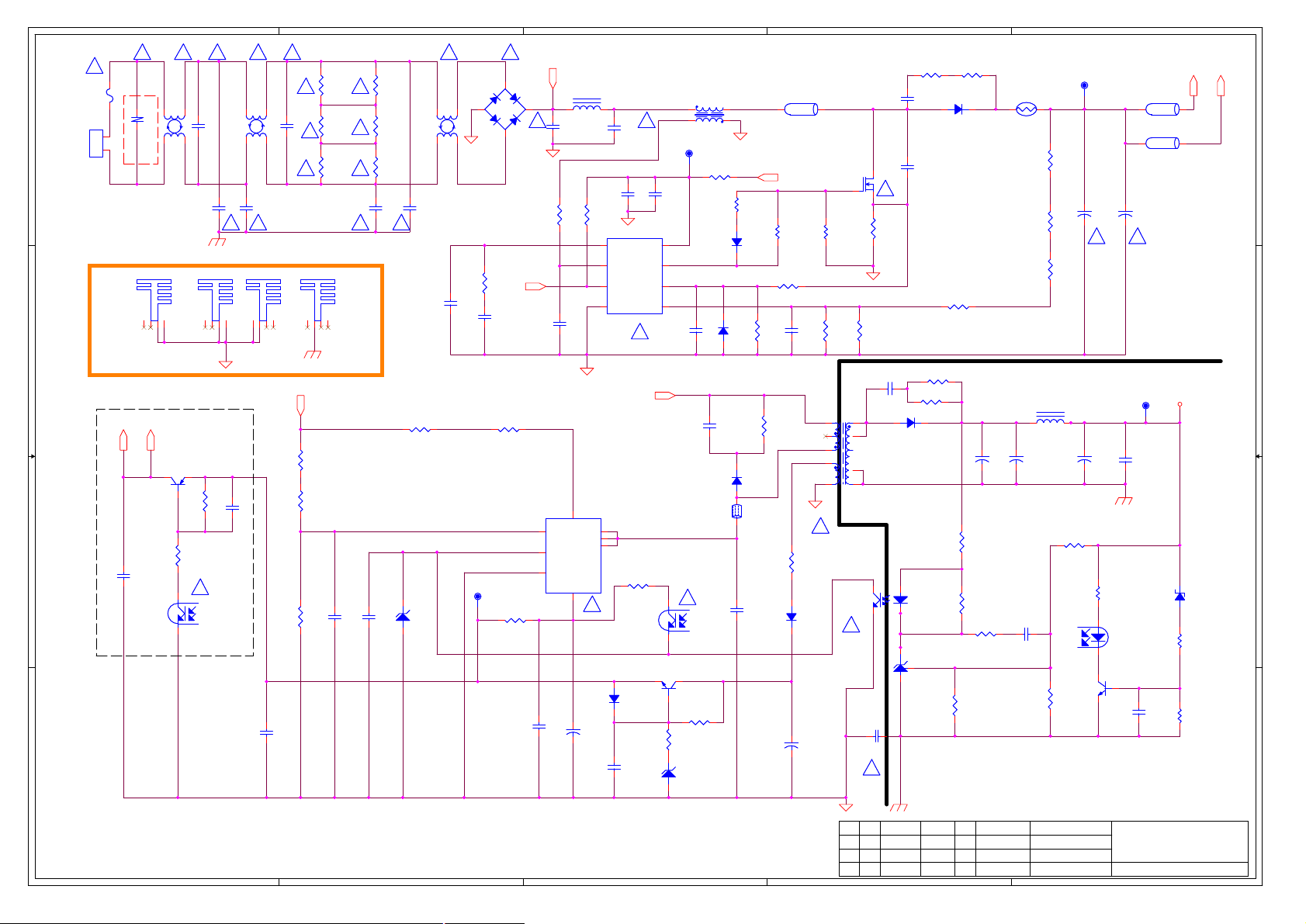The height and width of the screenshot is (924, 1306).
Task: Click the chassis ground symbol inside the heat-sink box
Action: pos(314,354)
